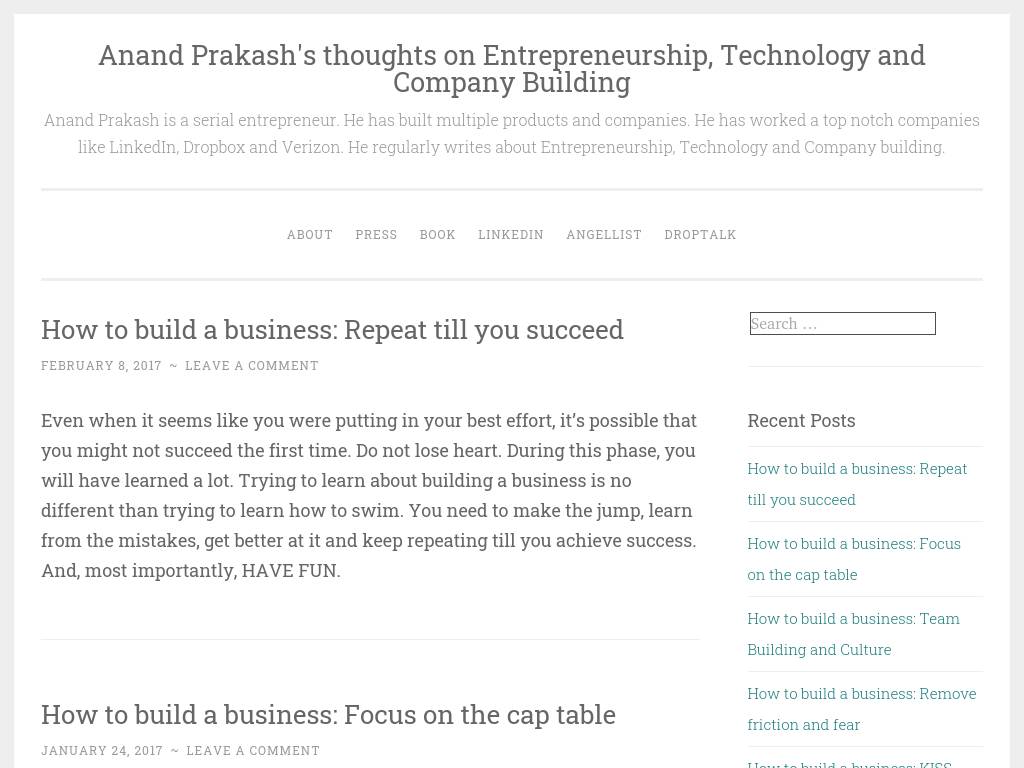Screen dimensions: 1024x768
Task: Click the February 8, 2017 date link
Action: coord(101,366)
